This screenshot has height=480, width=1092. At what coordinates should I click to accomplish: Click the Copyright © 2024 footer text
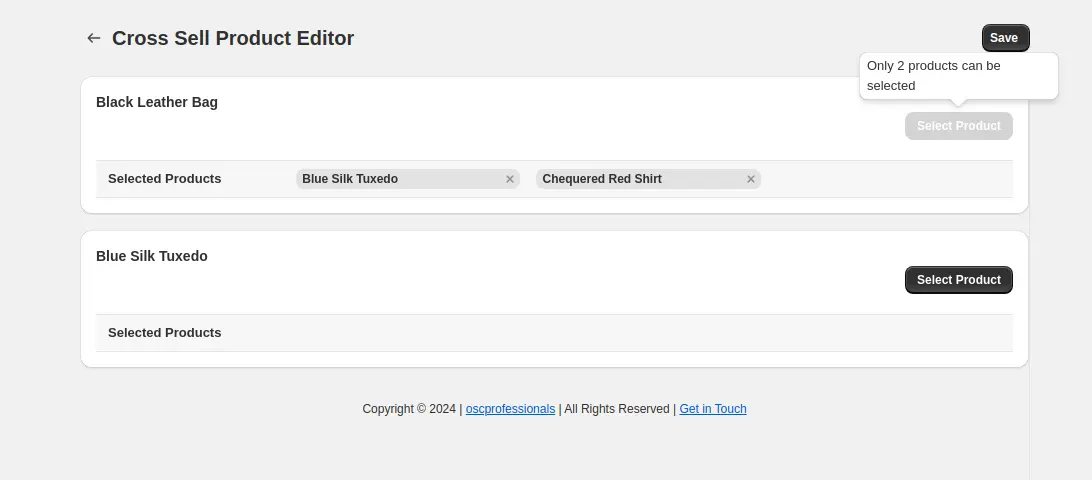tap(409, 409)
